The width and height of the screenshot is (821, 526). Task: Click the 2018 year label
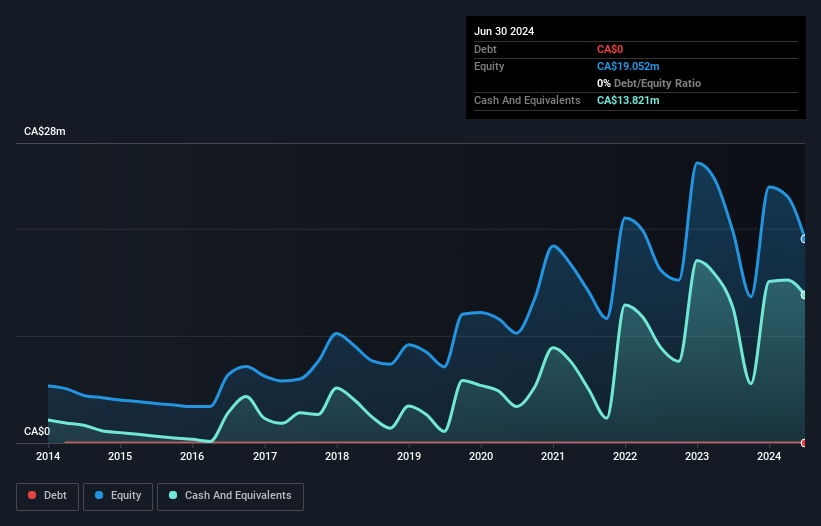point(337,457)
